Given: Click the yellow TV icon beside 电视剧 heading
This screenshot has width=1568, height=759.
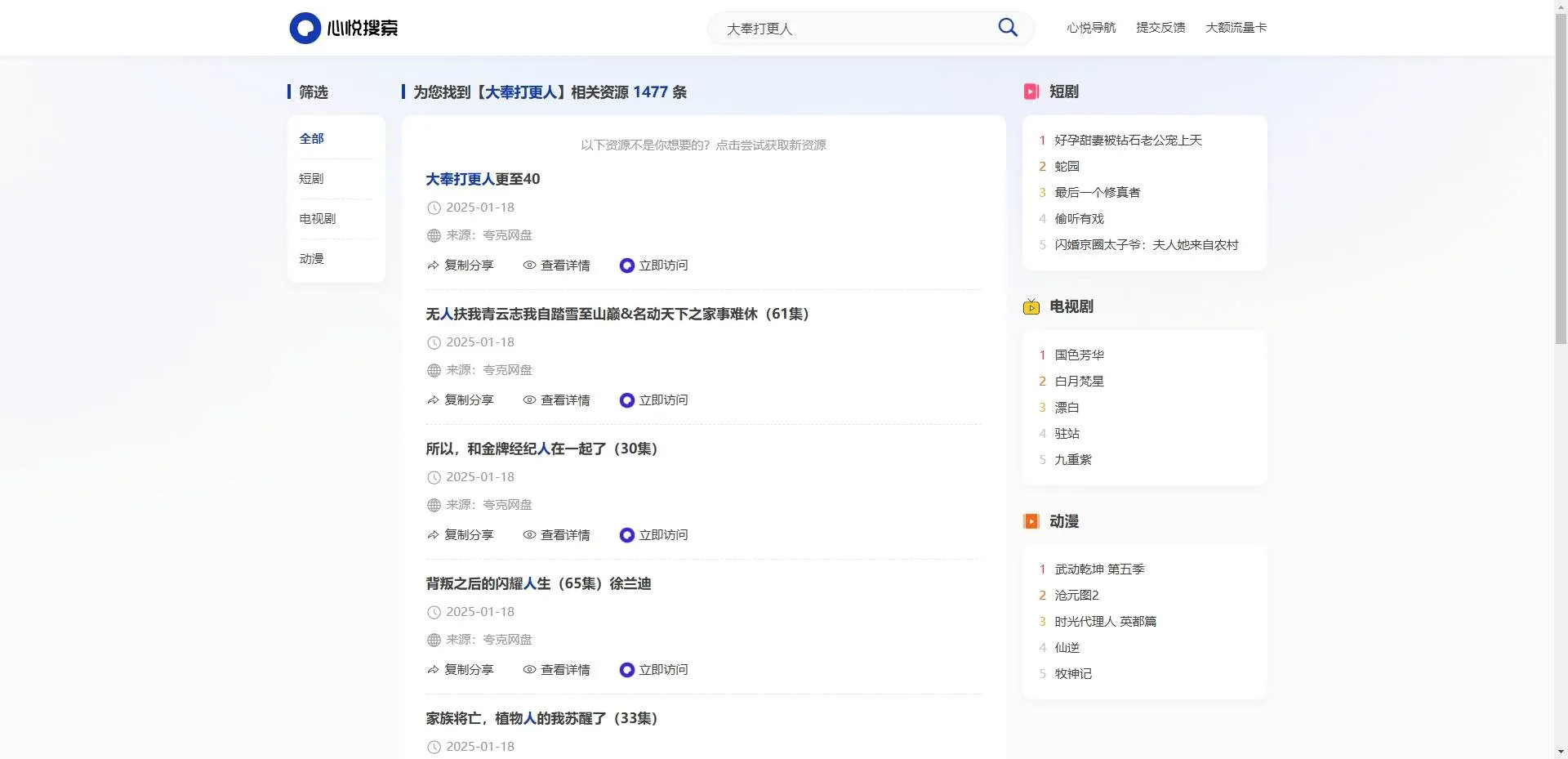Looking at the screenshot, I should point(1031,307).
